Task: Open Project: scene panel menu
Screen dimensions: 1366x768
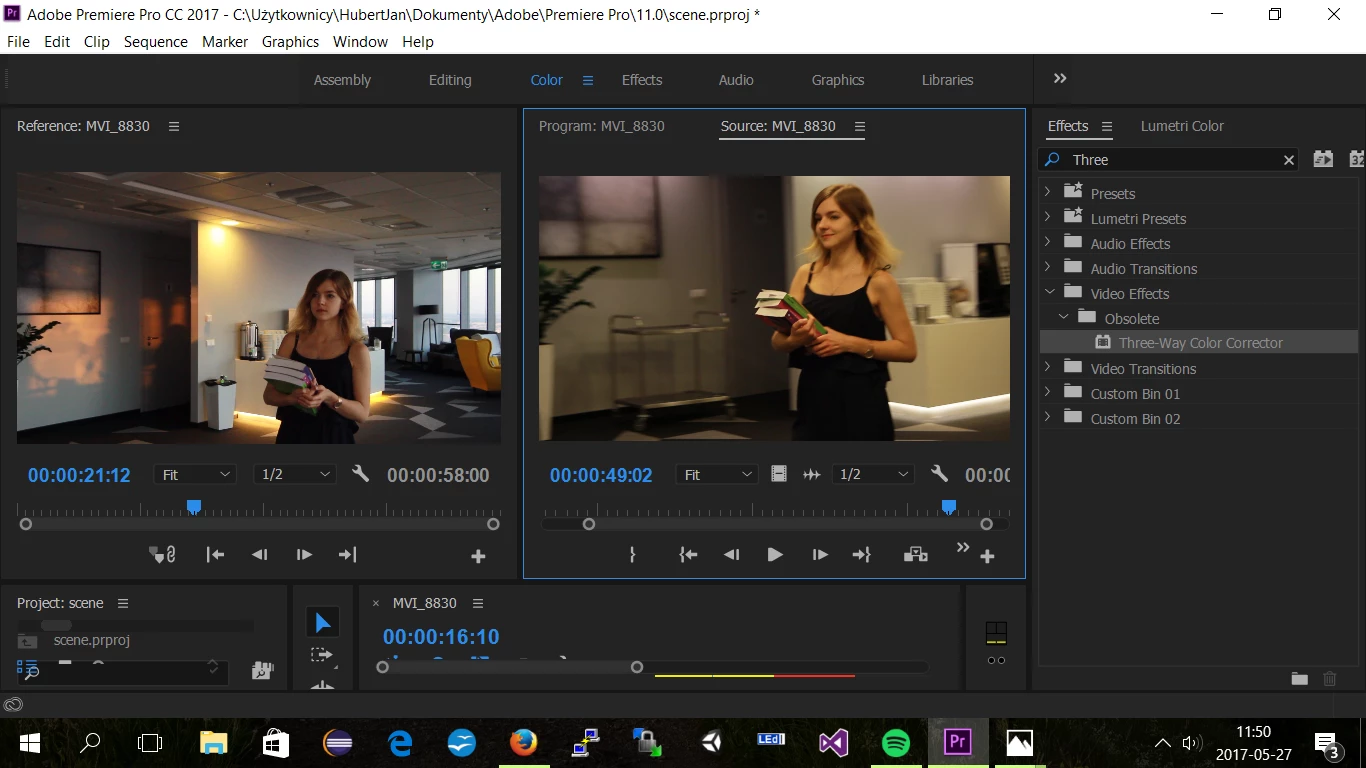Action: (123, 603)
